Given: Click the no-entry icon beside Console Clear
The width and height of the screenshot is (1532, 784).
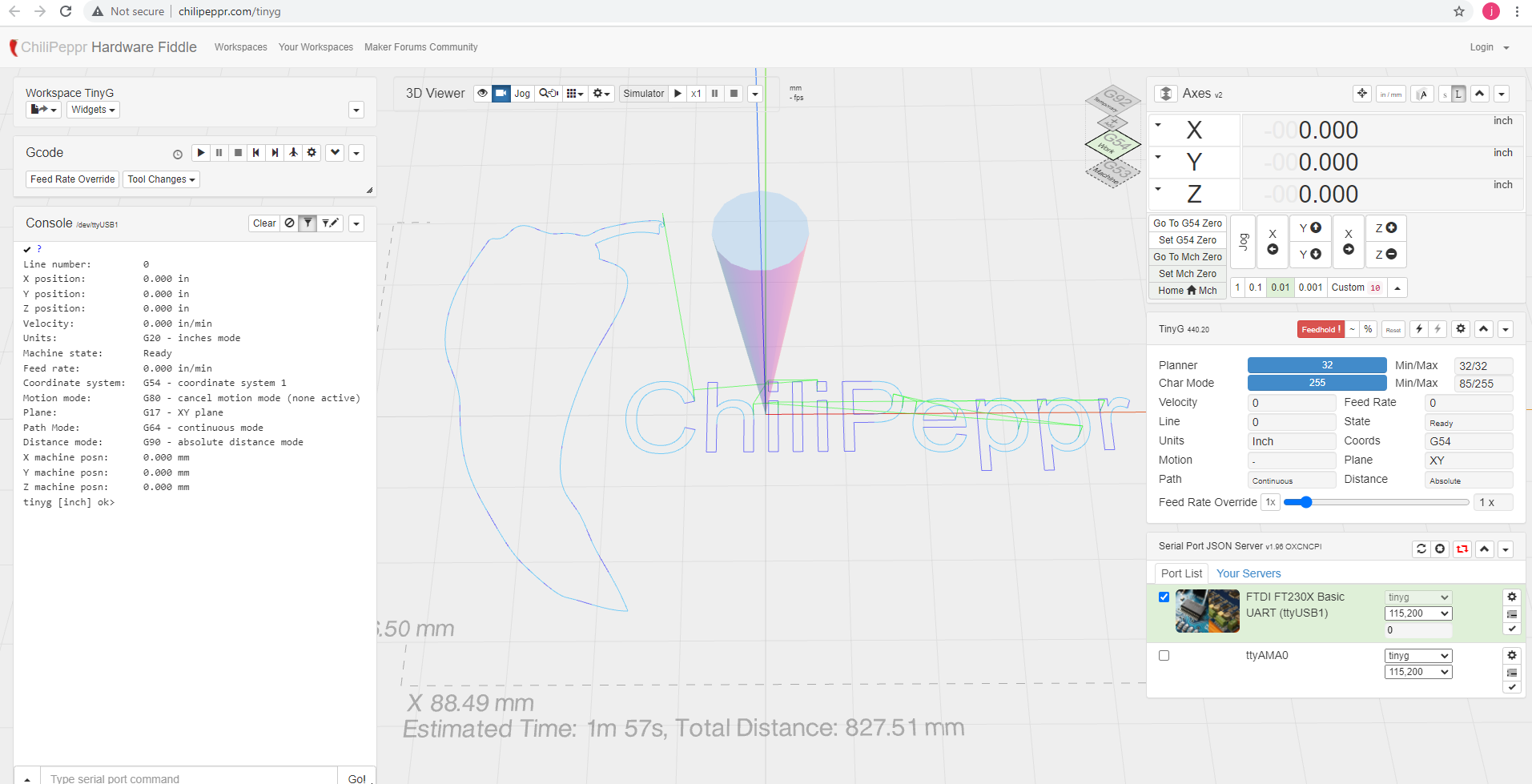Looking at the screenshot, I should (x=290, y=223).
